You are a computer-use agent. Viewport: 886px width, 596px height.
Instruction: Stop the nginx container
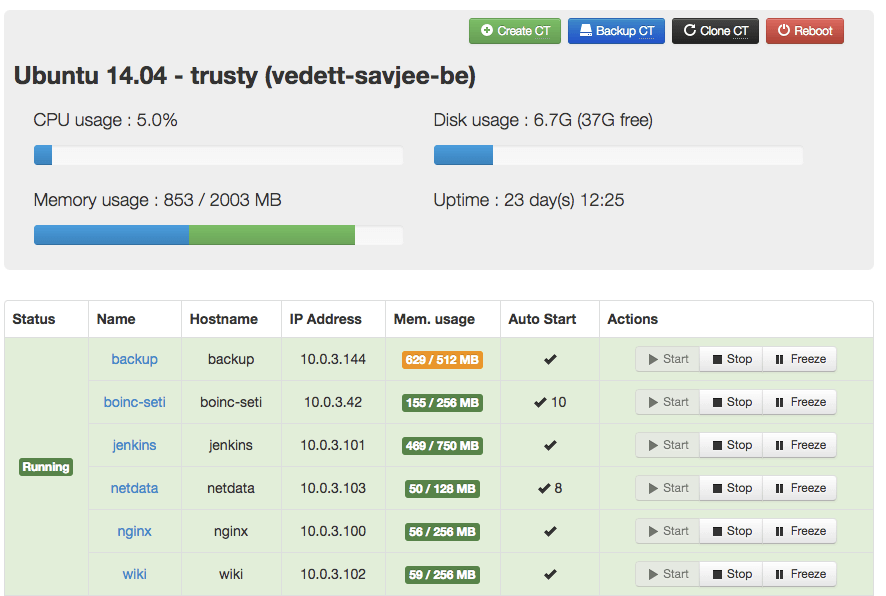[731, 531]
